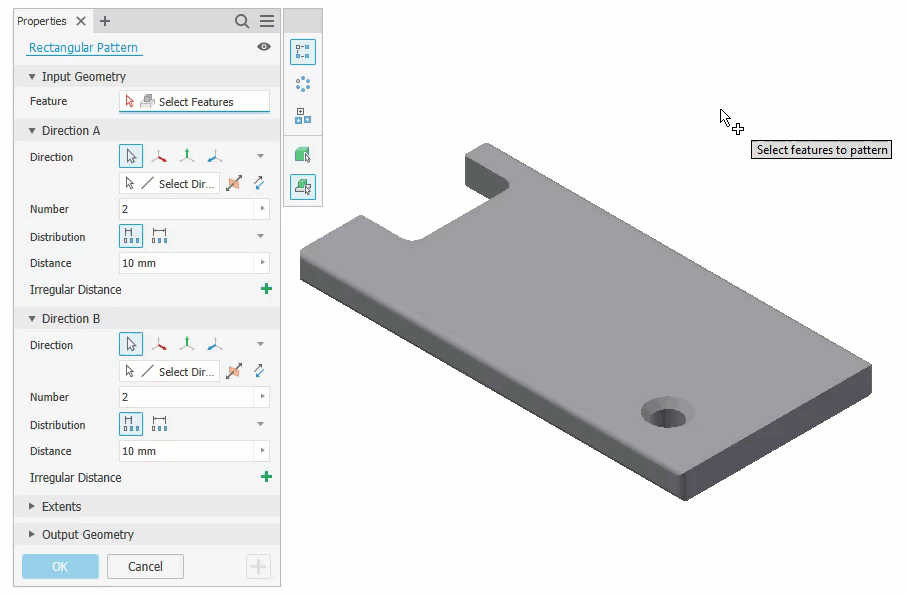Image resolution: width=908 pixels, height=596 pixels.
Task: Click the OK button
Action: [x=60, y=566]
